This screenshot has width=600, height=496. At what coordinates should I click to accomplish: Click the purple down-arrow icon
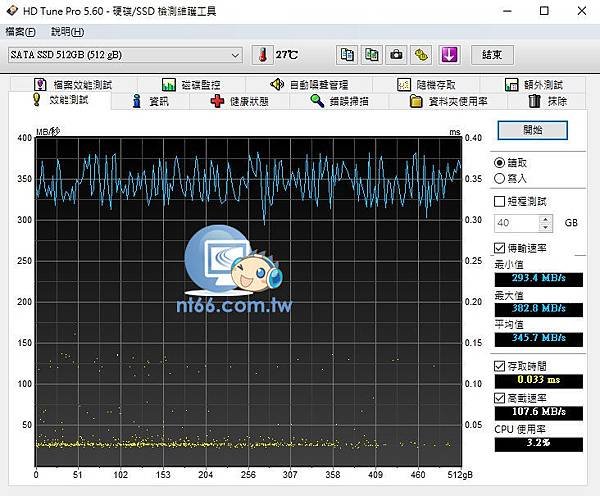coord(449,55)
